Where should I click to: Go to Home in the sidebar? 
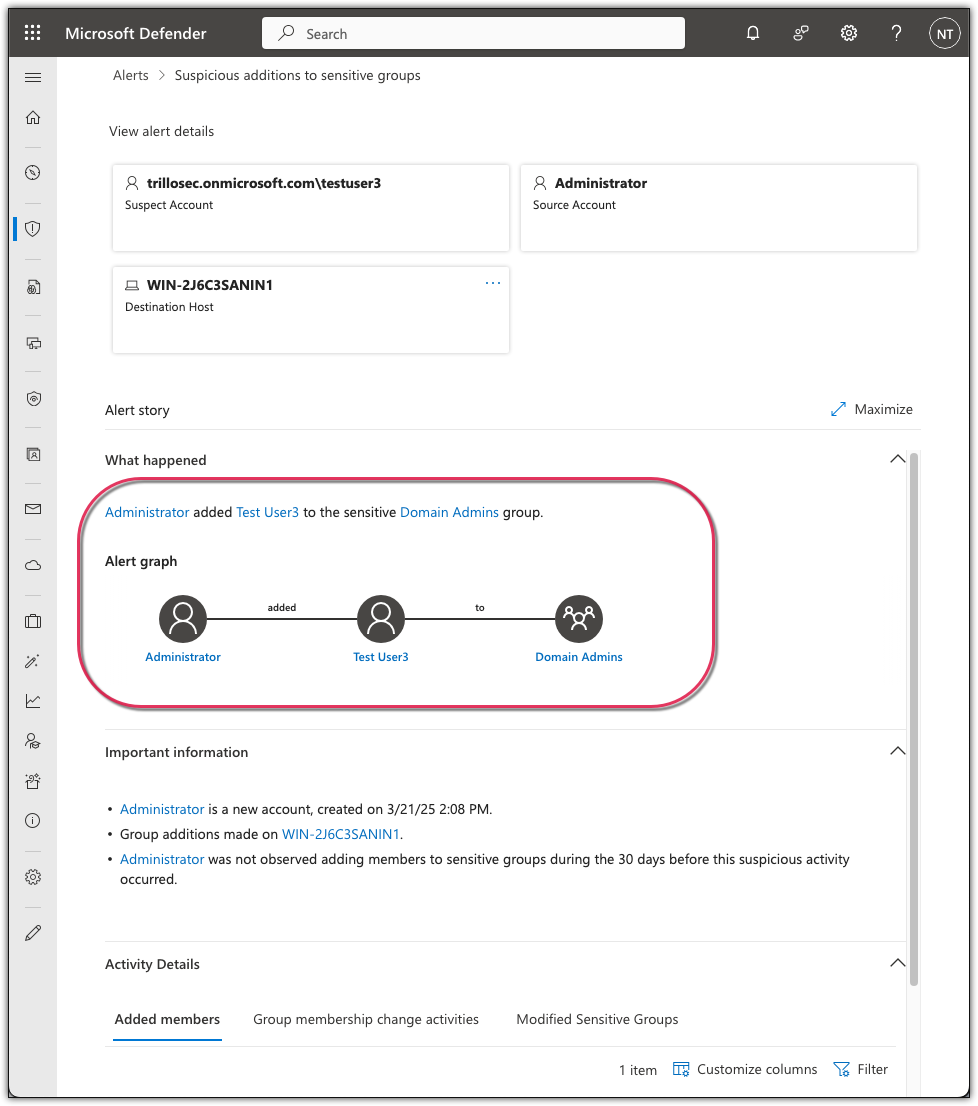point(33,118)
